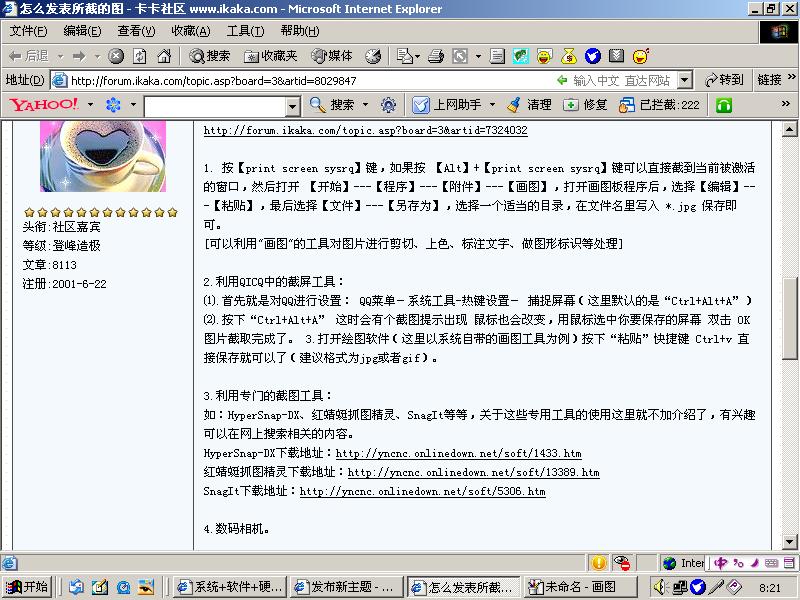Click the Yahoo toolbar search input box
This screenshot has height=600, width=800.
215,107
